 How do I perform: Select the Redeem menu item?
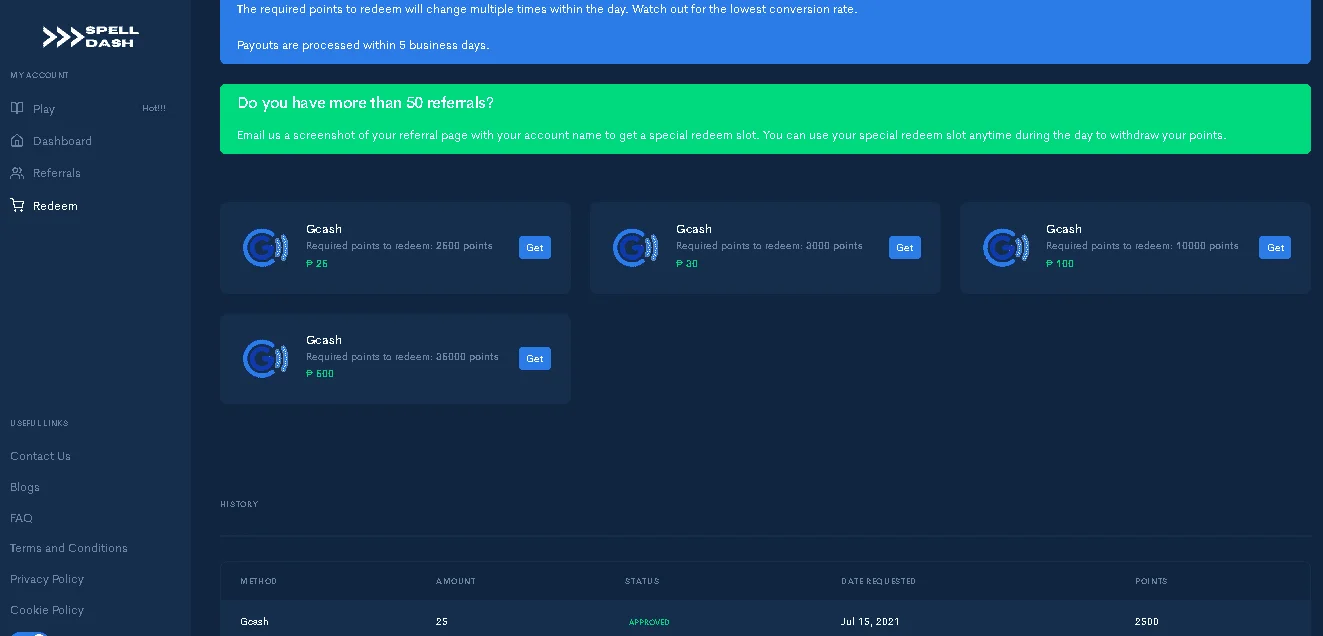click(x=55, y=206)
